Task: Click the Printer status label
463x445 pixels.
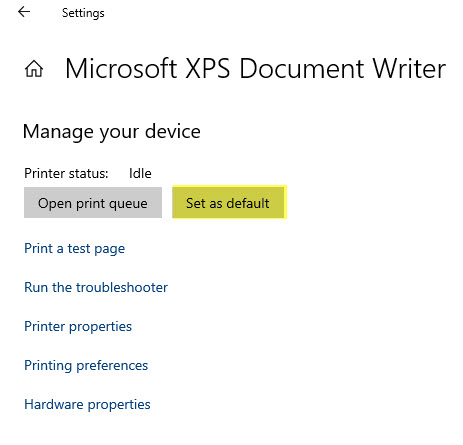Action: click(66, 174)
